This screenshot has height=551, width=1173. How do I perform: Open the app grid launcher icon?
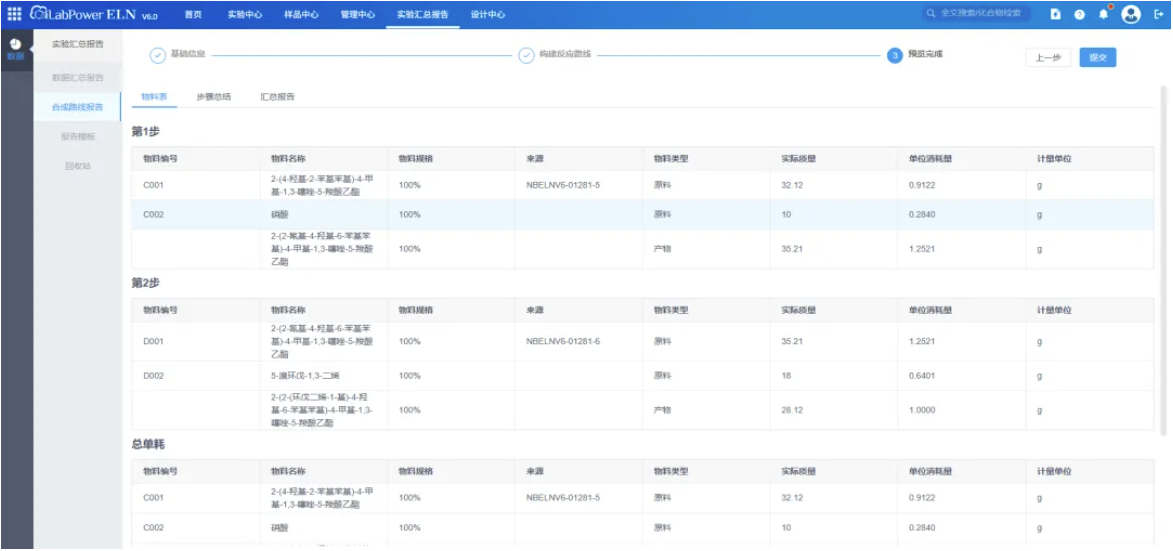click(14, 13)
